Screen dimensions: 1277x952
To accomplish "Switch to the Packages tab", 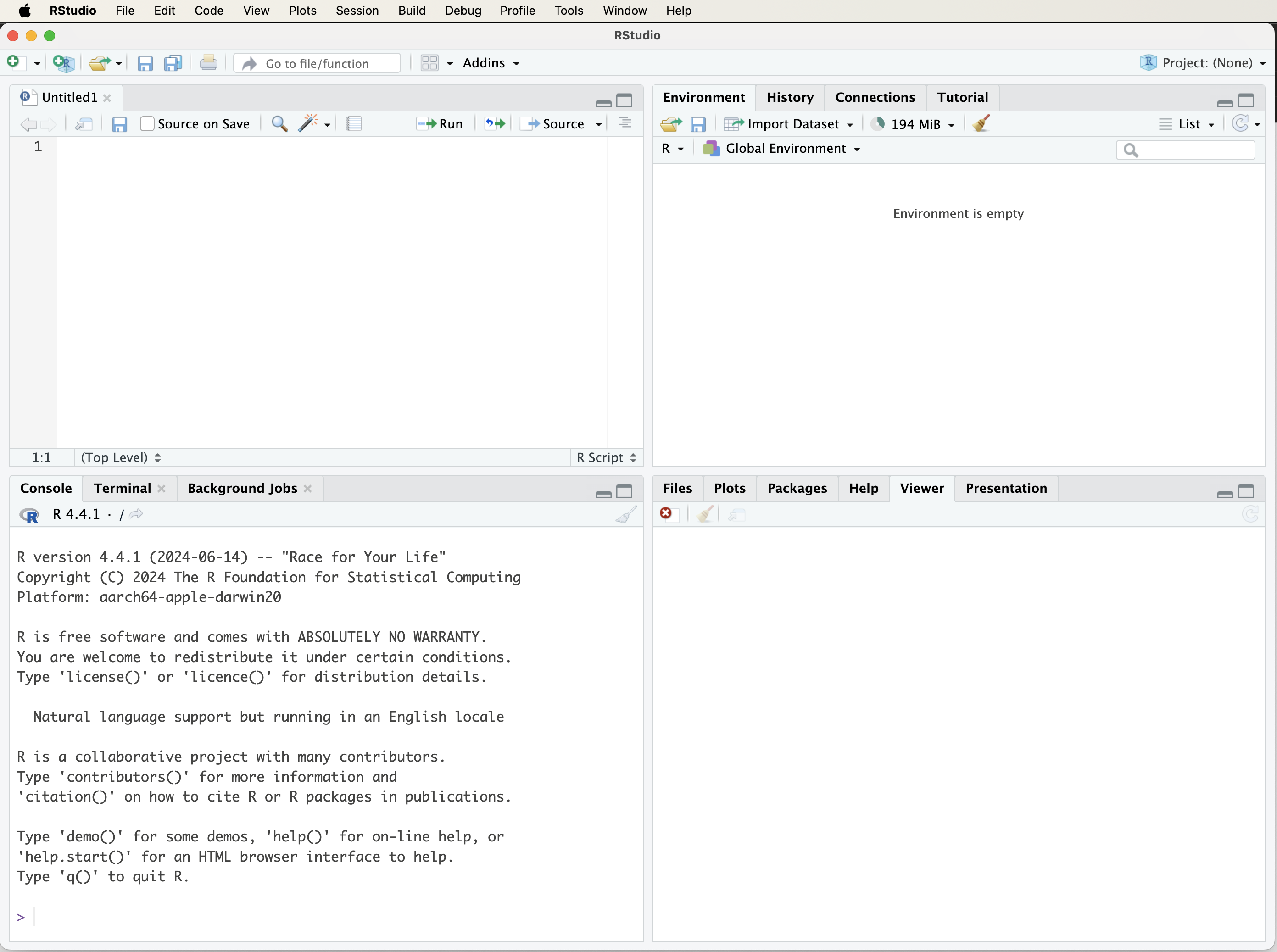I will click(797, 488).
